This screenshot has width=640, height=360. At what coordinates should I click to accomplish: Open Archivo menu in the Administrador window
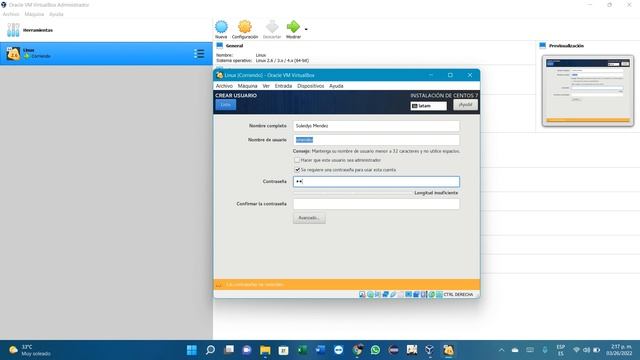pos(11,14)
